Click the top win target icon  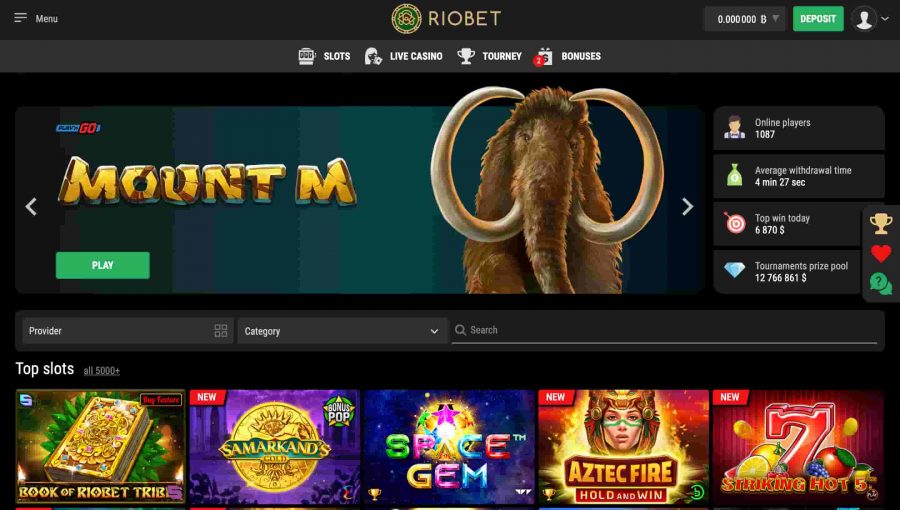[x=735, y=223]
